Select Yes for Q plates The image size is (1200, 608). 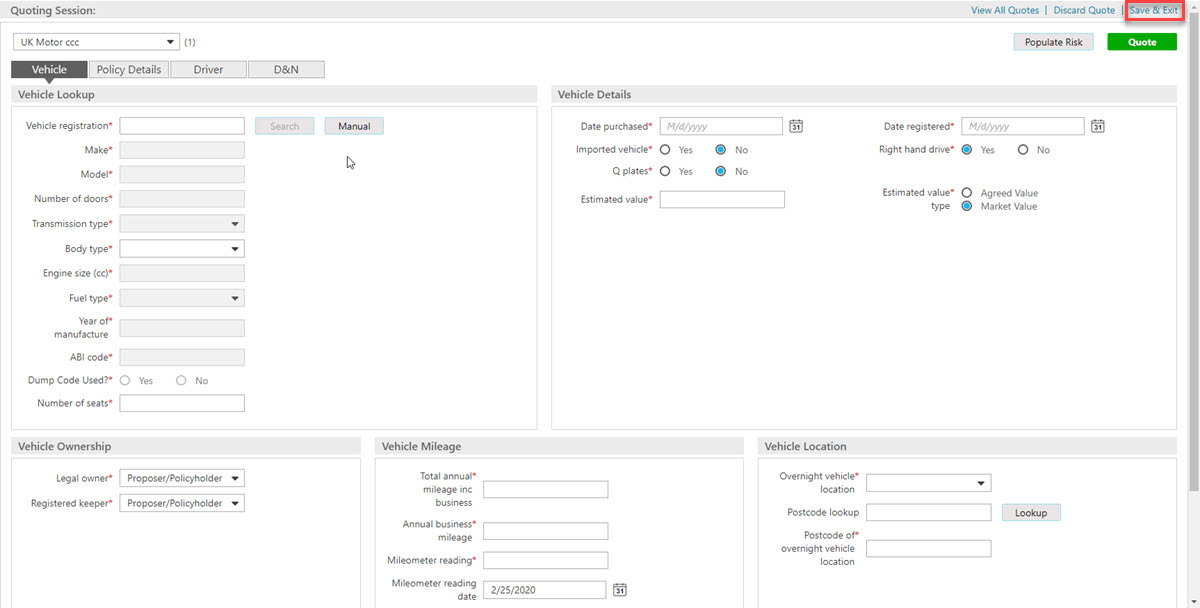point(666,172)
